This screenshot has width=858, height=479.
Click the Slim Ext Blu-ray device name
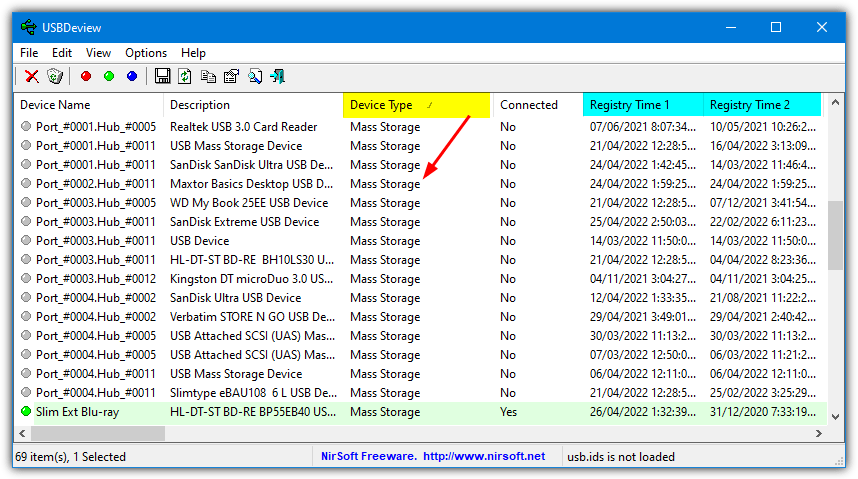point(77,412)
